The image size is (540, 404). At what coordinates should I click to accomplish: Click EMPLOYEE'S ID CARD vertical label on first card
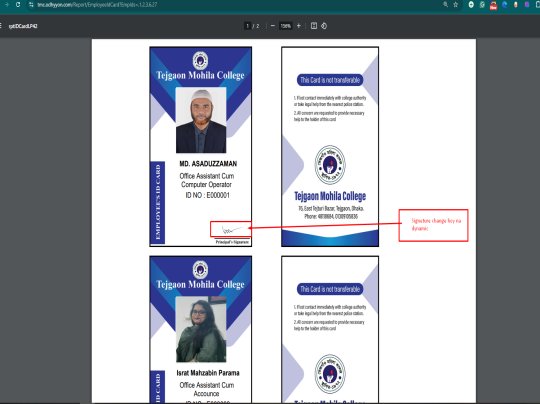(158, 203)
